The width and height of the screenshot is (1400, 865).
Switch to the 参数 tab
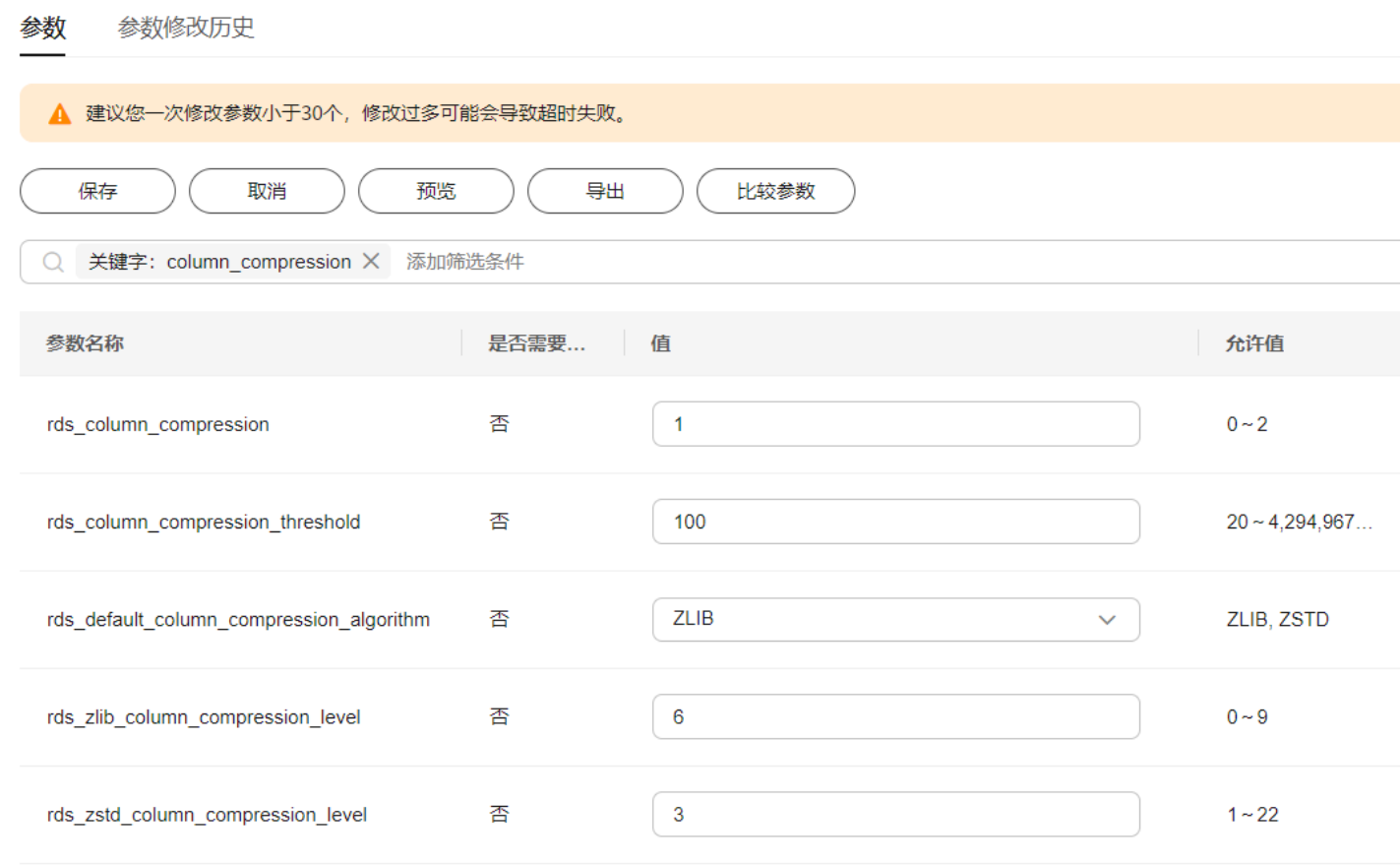click(x=43, y=28)
